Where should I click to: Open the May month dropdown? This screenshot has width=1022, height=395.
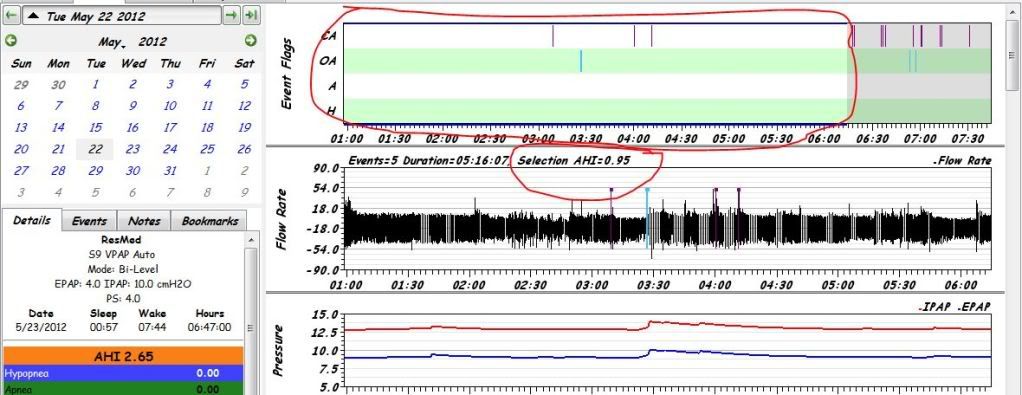[x=112, y=42]
